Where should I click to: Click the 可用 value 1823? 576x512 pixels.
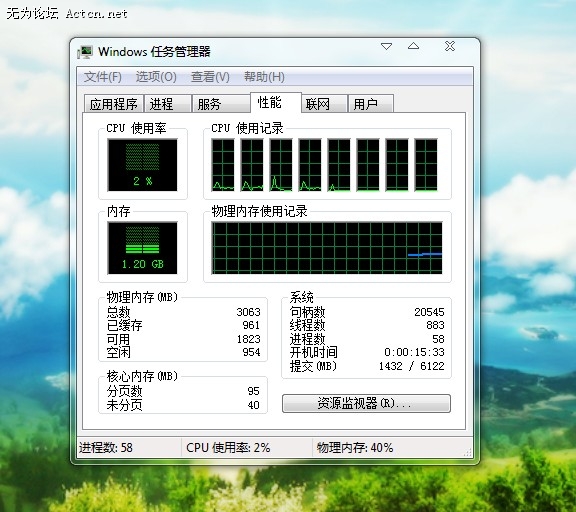coord(248,339)
